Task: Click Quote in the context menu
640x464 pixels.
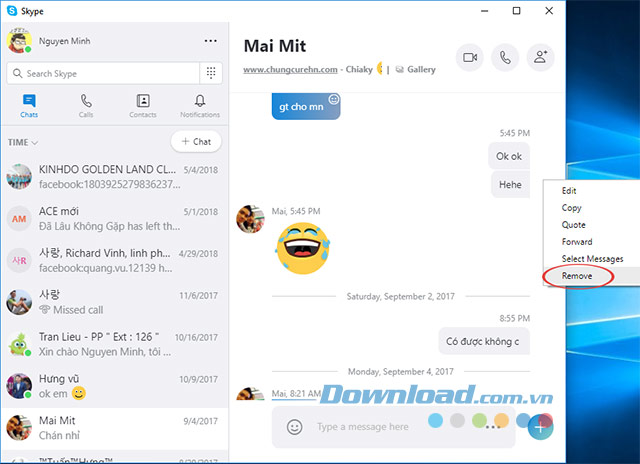Action: 574,224
